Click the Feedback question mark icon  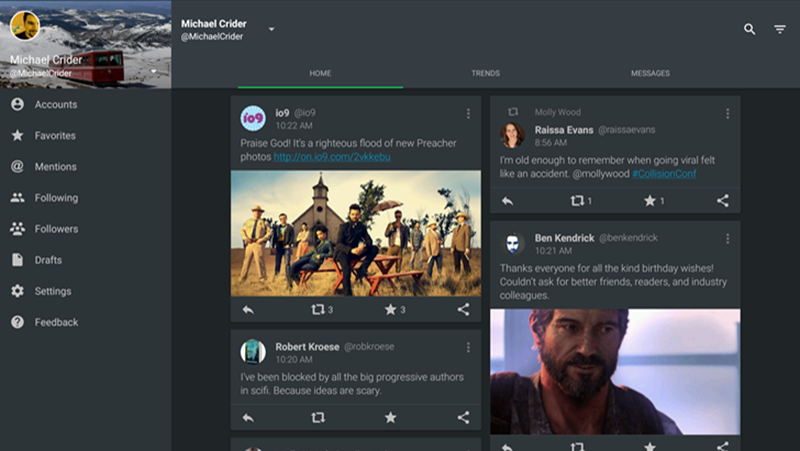[x=17, y=322]
